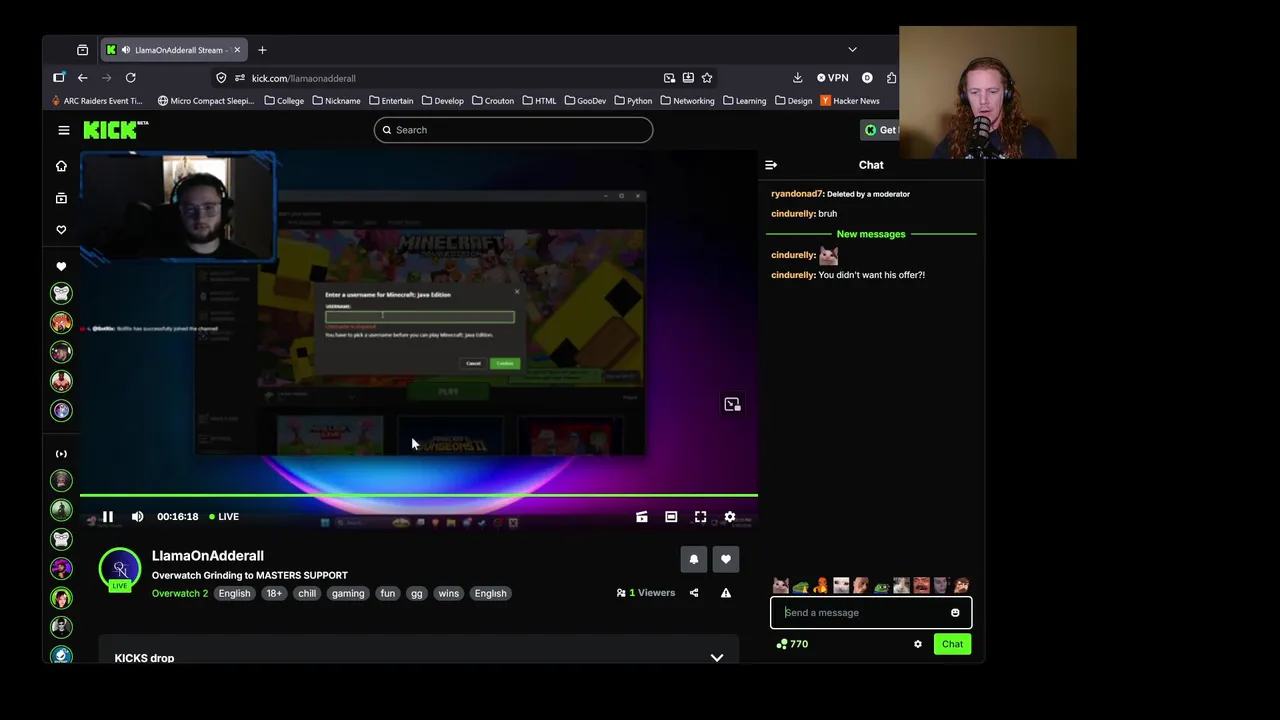Jump to LIVE in player

pos(224,517)
